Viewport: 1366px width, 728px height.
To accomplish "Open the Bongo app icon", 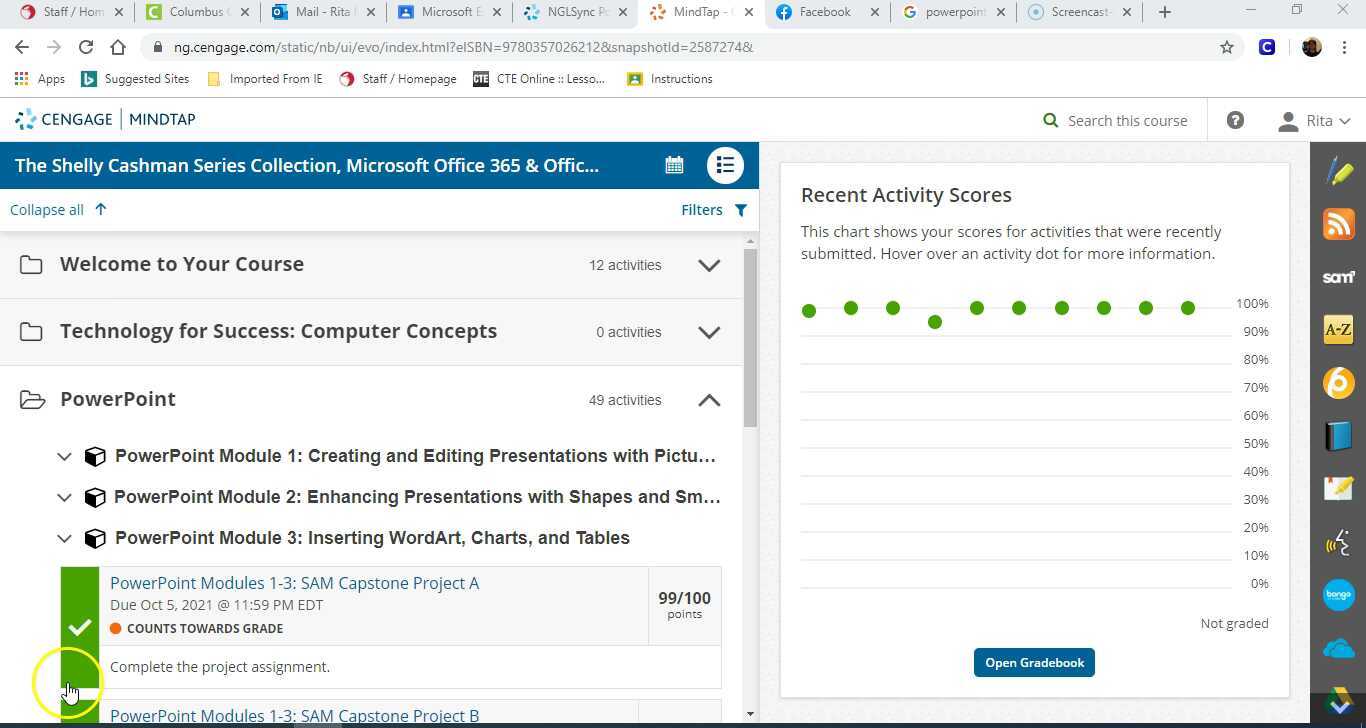I will (1338, 594).
